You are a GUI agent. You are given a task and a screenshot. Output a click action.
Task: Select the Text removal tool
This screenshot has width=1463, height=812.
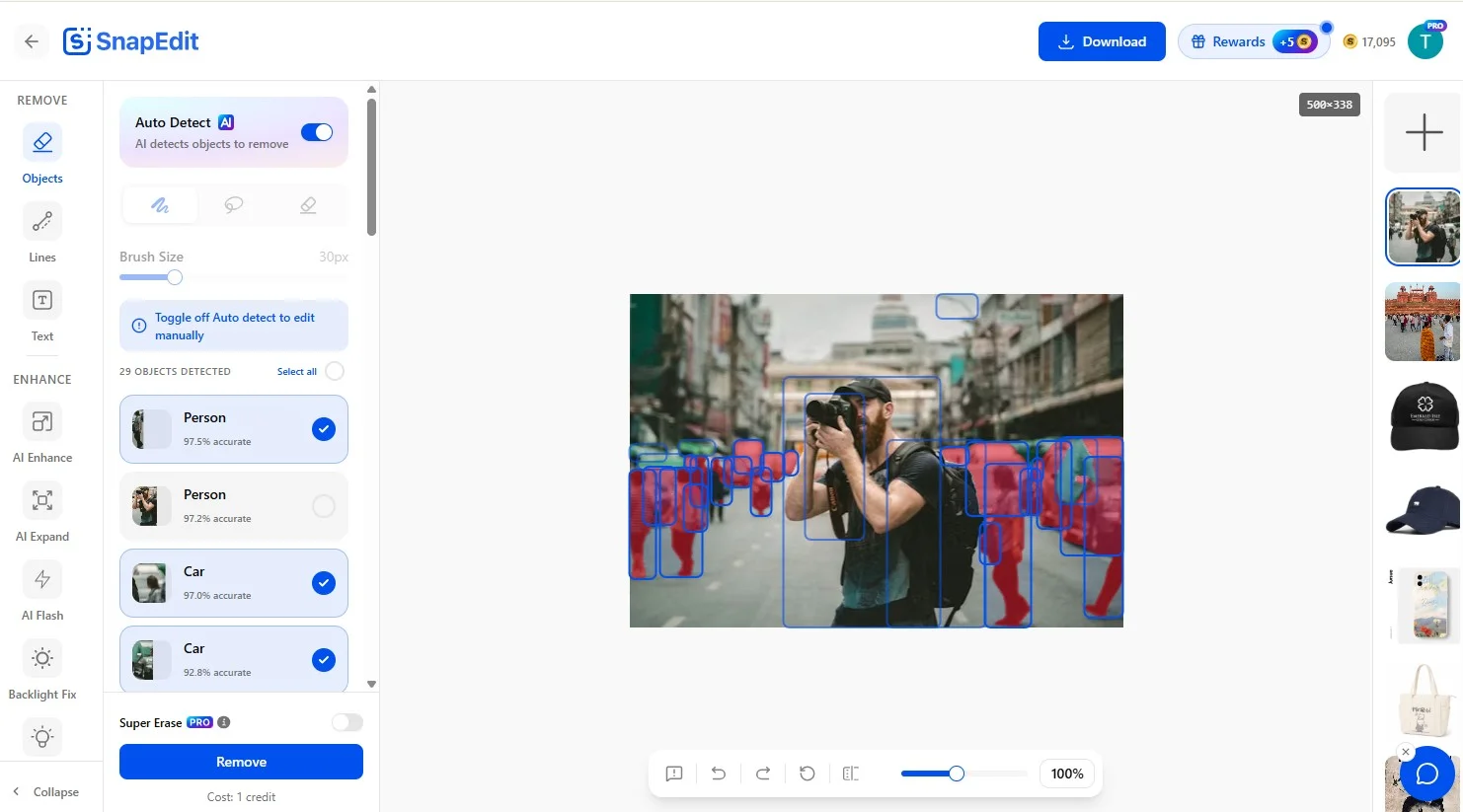point(42,312)
